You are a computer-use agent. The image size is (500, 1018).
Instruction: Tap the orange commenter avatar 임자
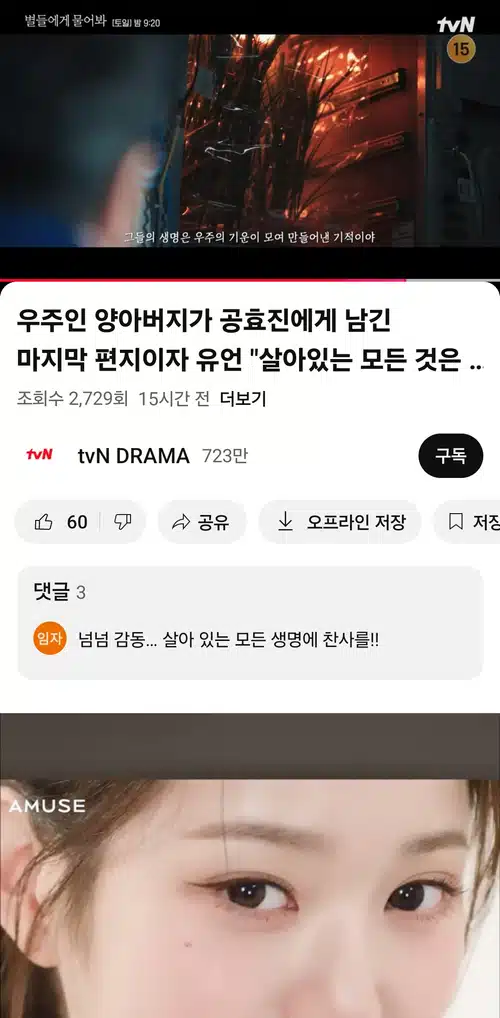pyautogui.click(x=49, y=639)
